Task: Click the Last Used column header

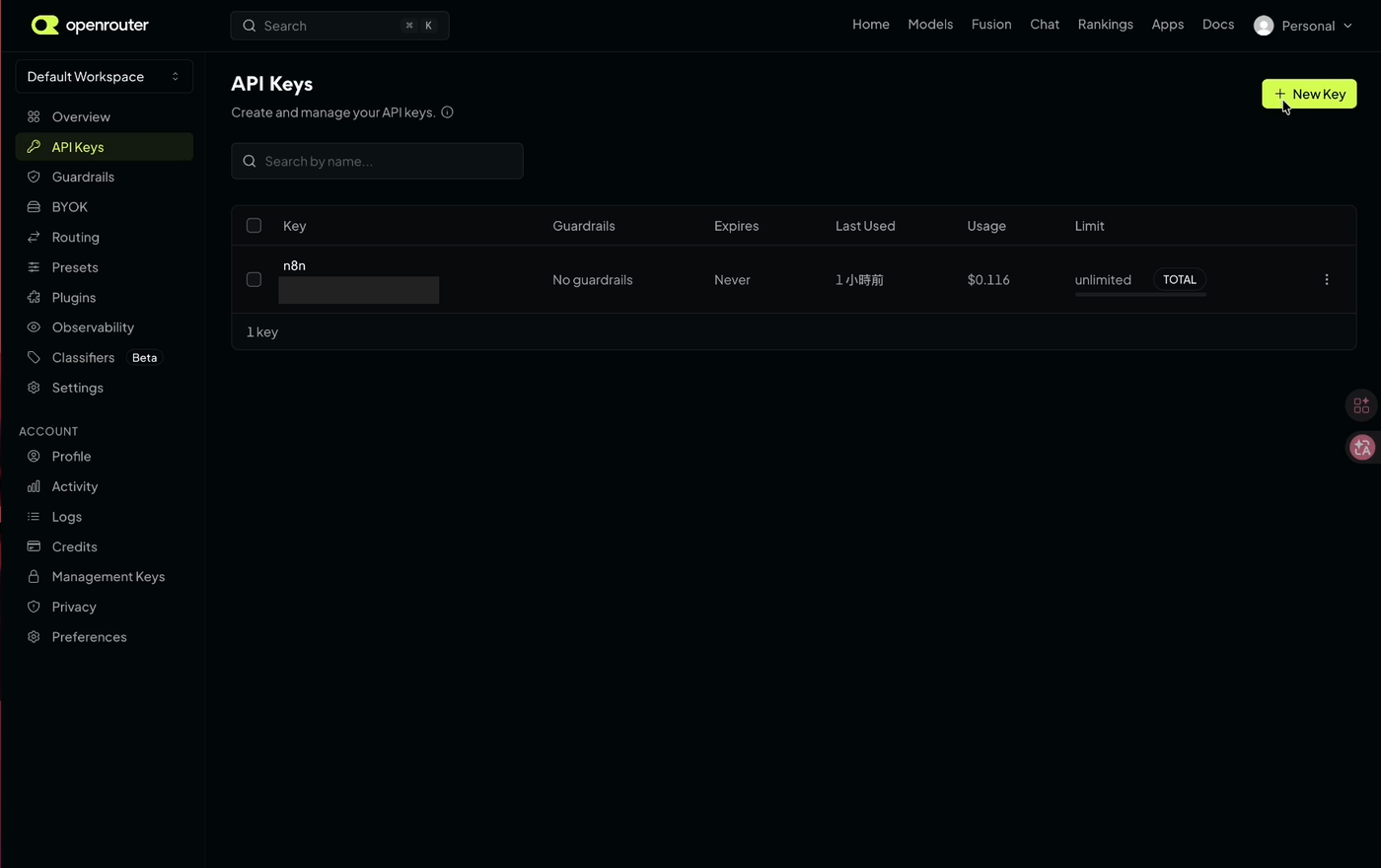Action: (865, 226)
